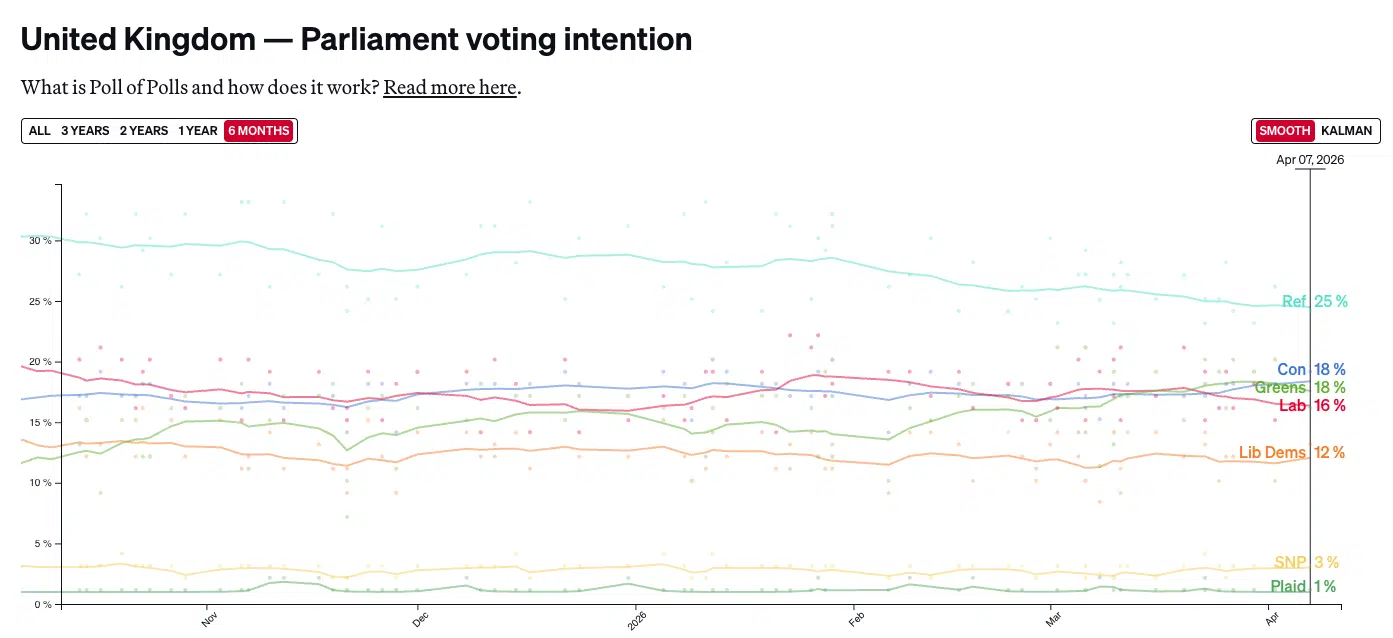Select the ALL time range
Viewport: 1393px width, 638px height.
[39, 130]
